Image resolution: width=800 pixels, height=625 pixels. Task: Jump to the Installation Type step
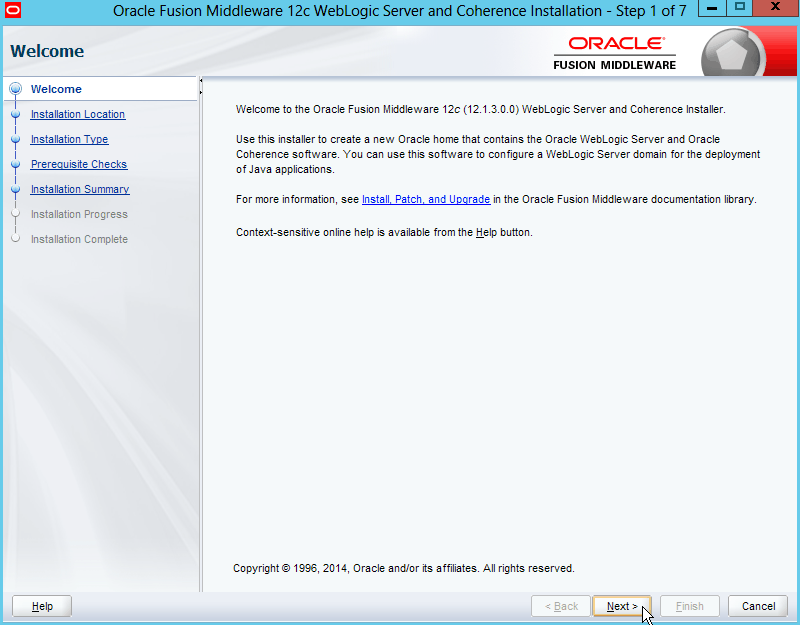(x=69, y=139)
